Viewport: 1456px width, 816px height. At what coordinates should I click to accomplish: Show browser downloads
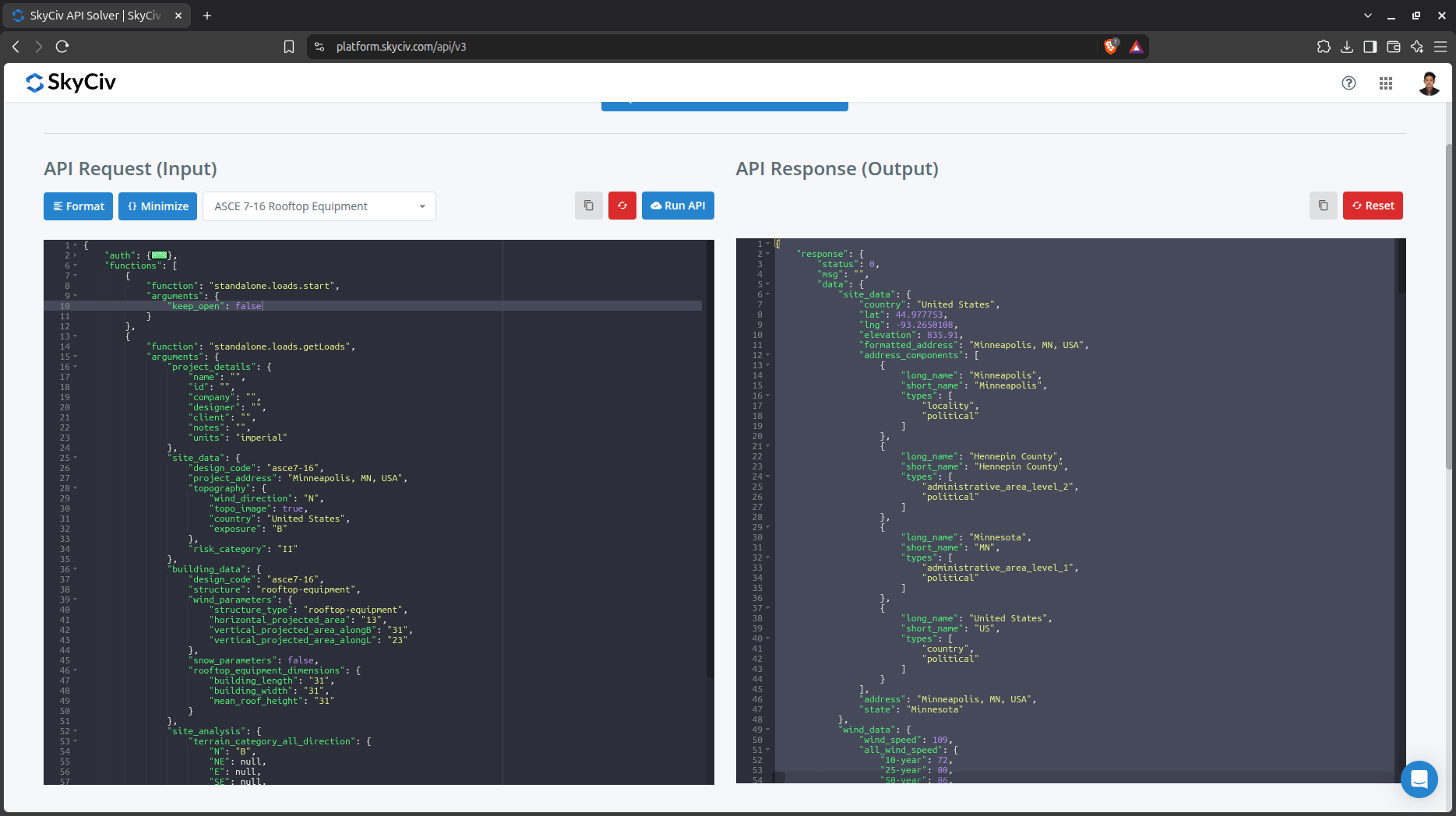click(x=1347, y=47)
